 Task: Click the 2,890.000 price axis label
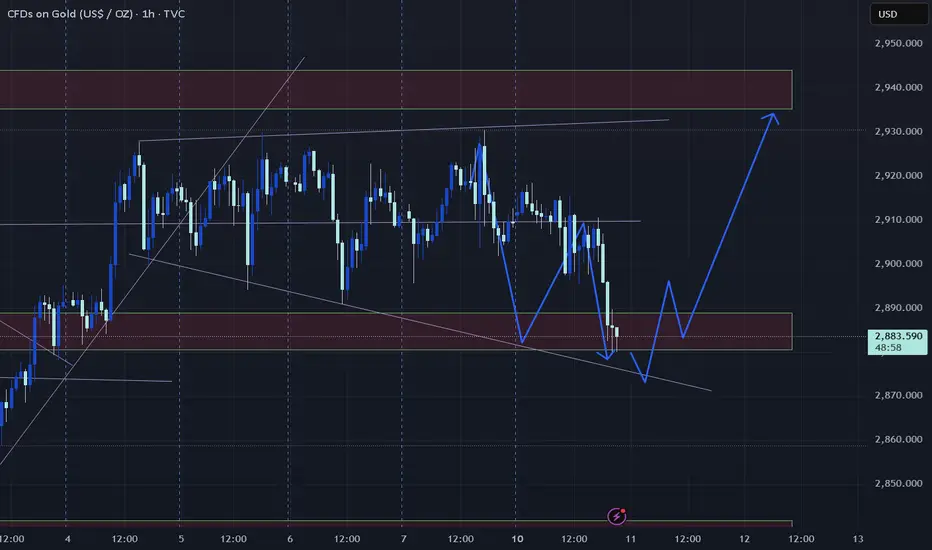click(898, 307)
